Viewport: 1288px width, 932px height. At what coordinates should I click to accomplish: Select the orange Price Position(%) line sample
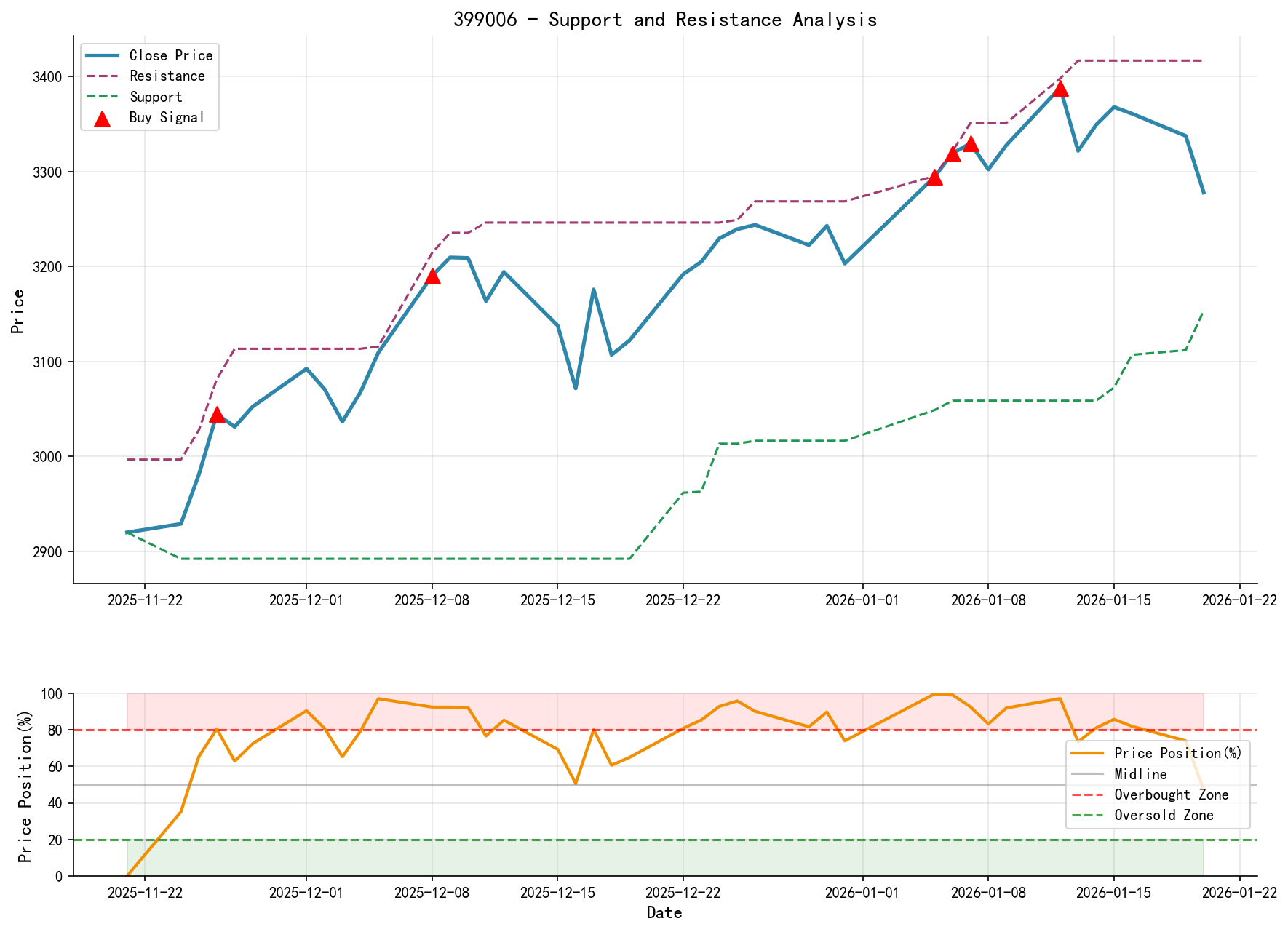tap(1088, 753)
